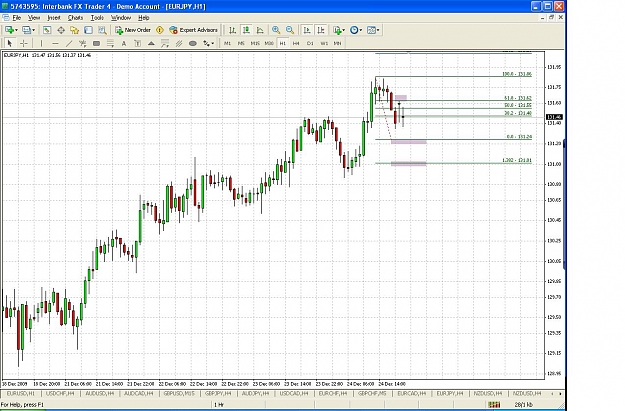The height and width of the screenshot is (411, 625).
Task: Open the File menu
Action: (17, 18)
